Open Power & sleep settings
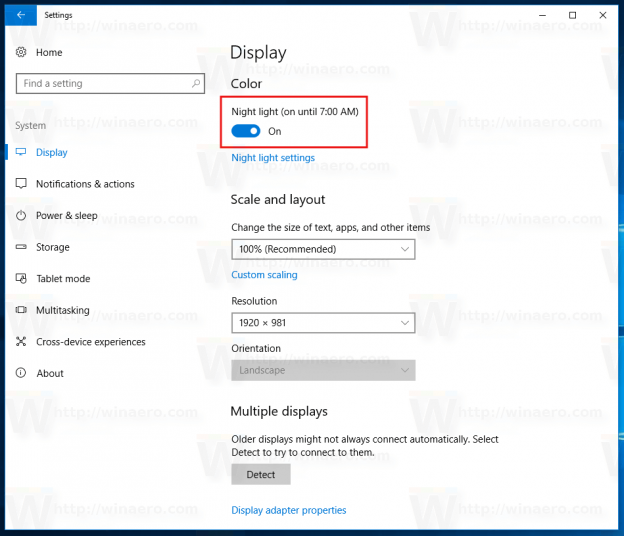Image resolution: width=624 pixels, height=536 pixels. [66, 216]
